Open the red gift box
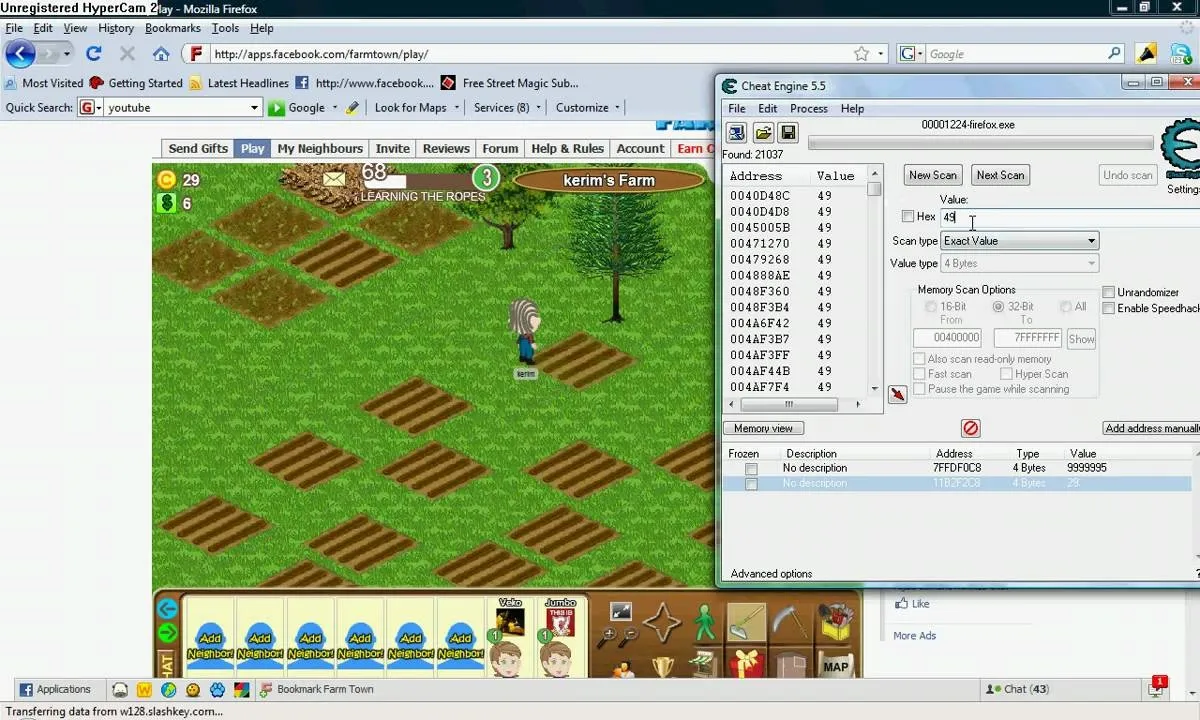The width and height of the screenshot is (1200, 720). coord(746,663)
